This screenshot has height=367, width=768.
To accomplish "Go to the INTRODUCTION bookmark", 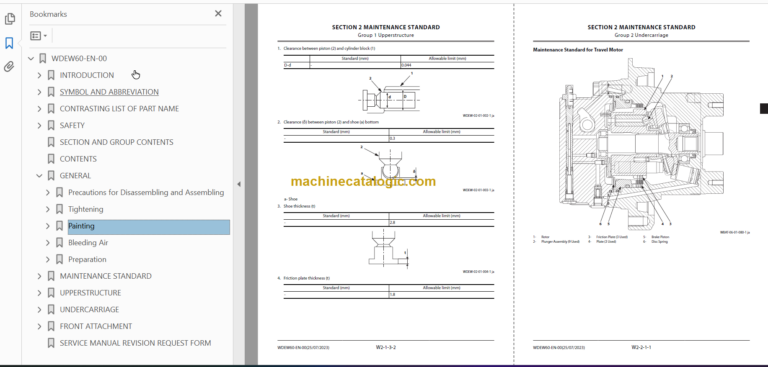I will 87,75.
